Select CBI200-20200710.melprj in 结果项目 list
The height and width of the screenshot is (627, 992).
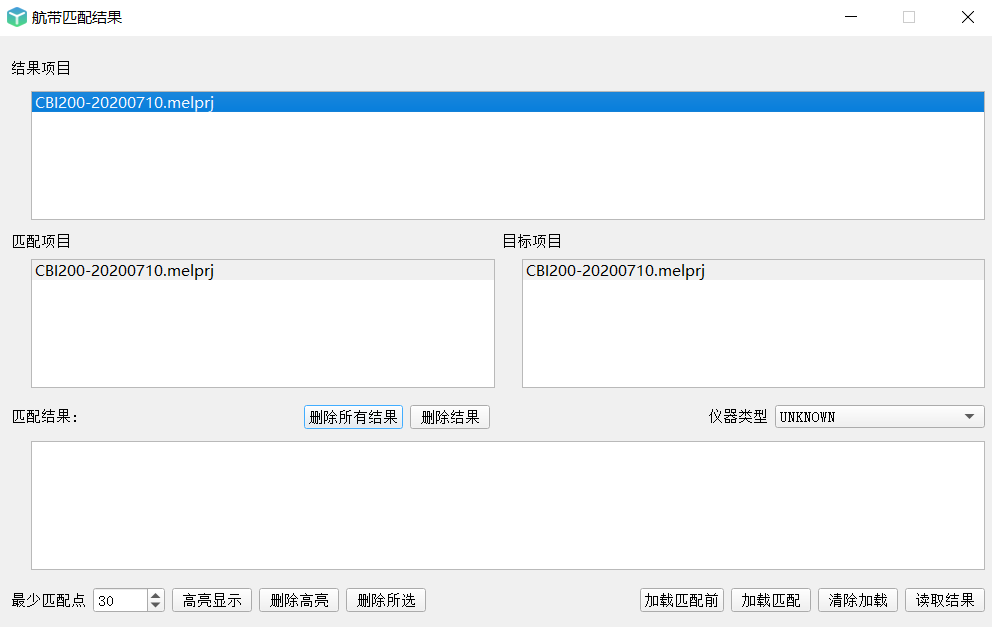(x=507, y=102)
